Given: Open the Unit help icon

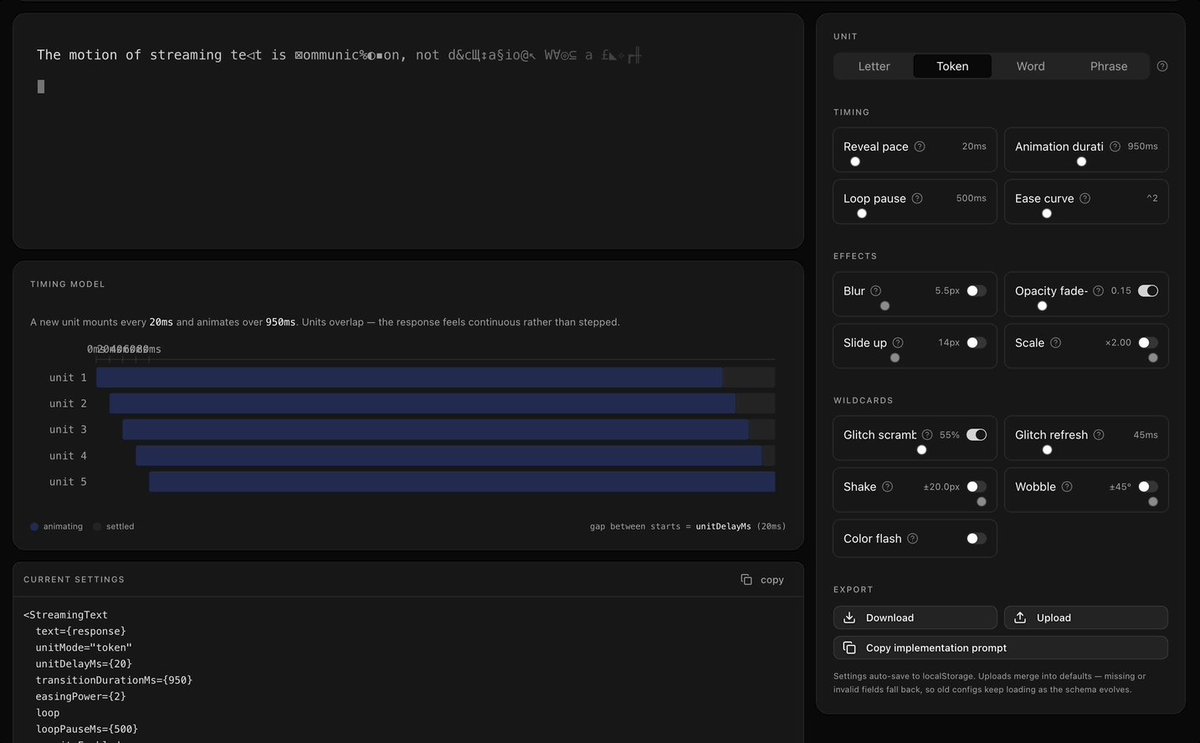Looking at the screenshot, I should pyautogui.click(x=1162, y=66).
